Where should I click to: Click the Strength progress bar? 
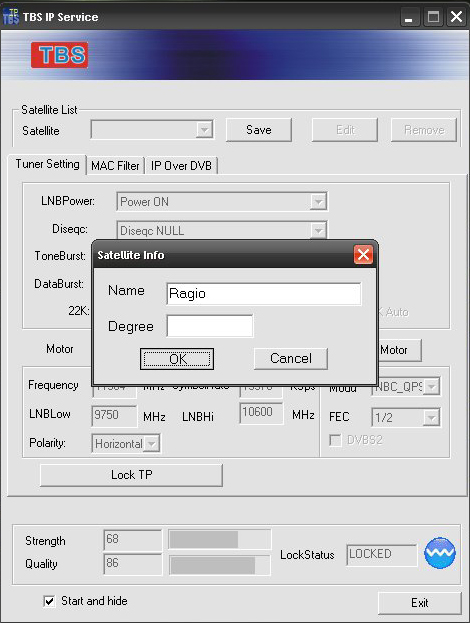click(220, 540)
